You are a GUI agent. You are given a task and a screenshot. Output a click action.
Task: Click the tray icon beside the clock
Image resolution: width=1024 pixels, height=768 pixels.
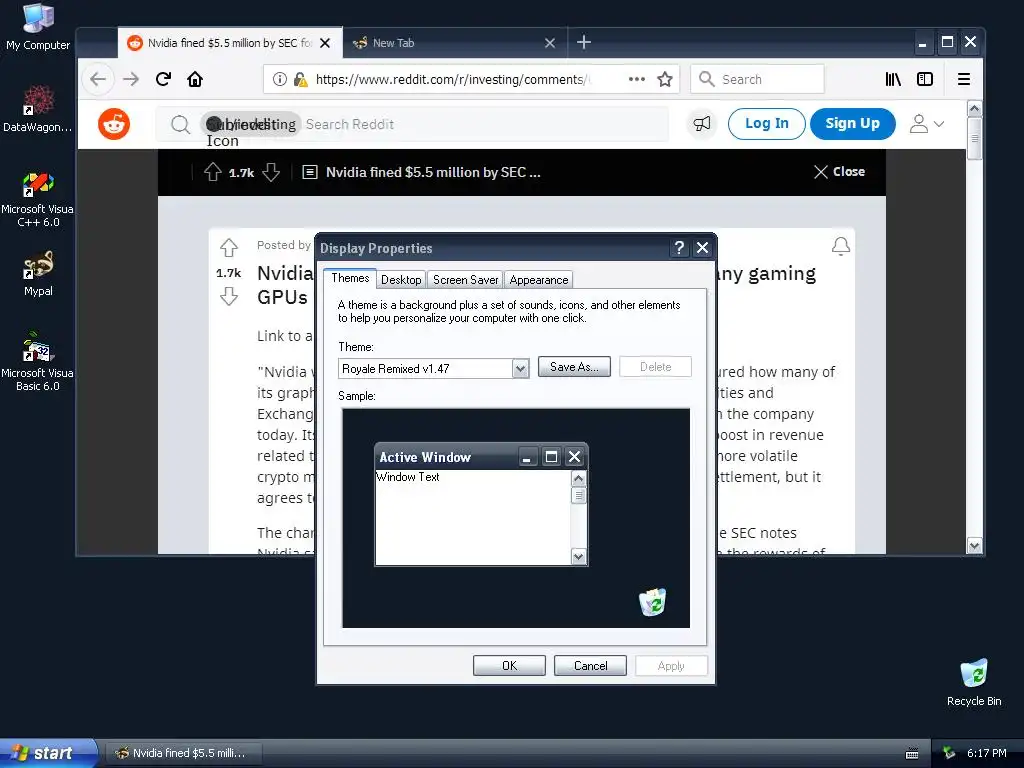point(950,753)
